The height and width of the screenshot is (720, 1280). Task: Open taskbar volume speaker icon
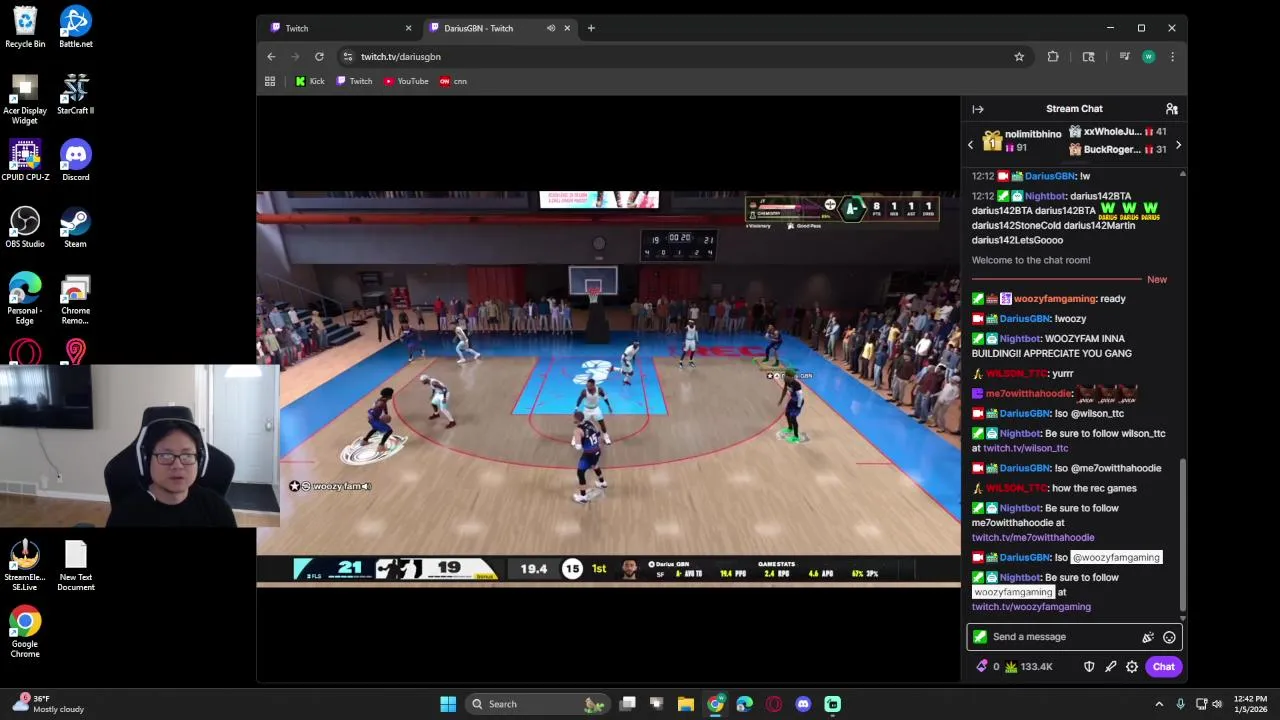[1218, 704]
